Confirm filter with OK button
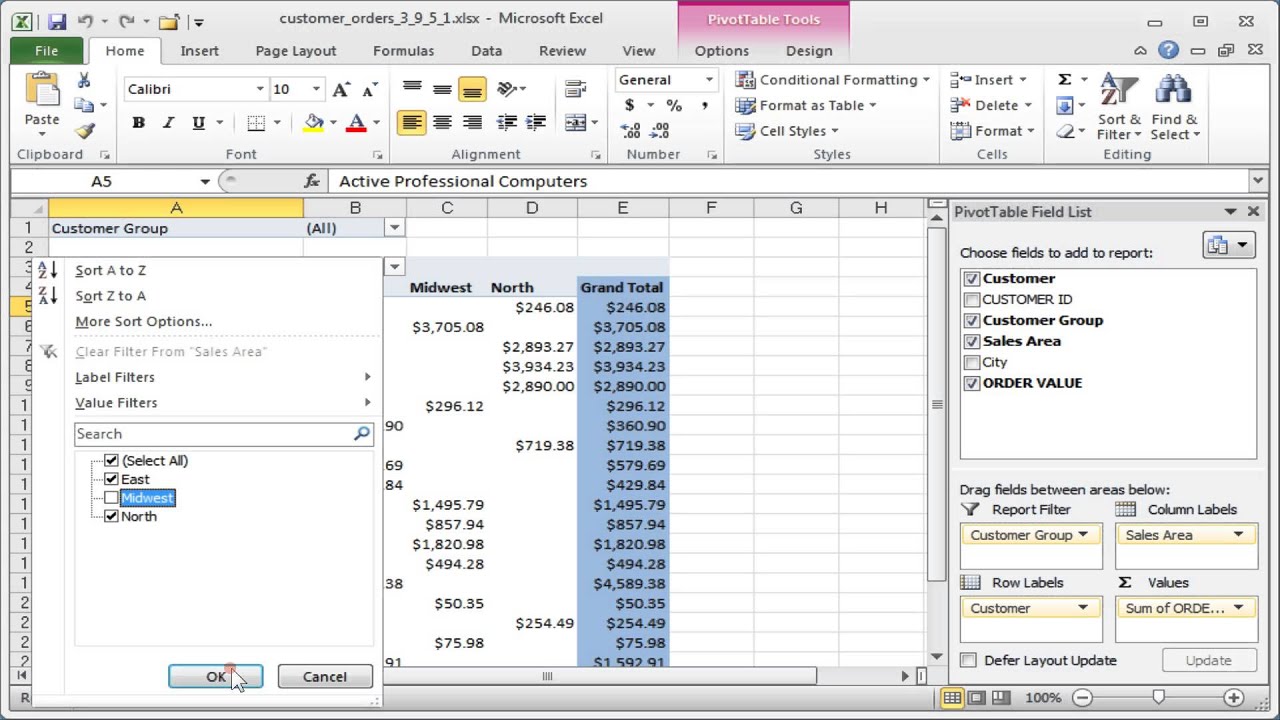This screenshot has width=1280, height=720. pyautogui.click(x=216, y=677)
